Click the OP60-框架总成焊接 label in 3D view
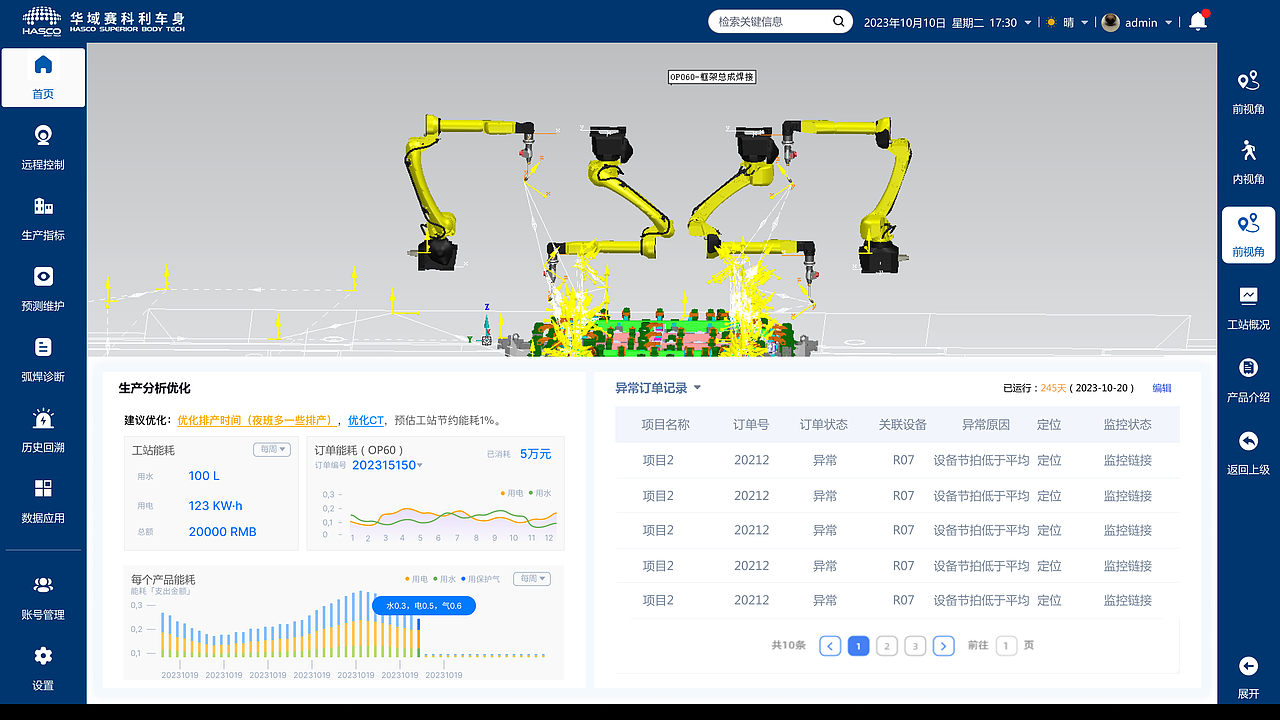Screen dimensions: 1280x720 click(x=712, y=77)
